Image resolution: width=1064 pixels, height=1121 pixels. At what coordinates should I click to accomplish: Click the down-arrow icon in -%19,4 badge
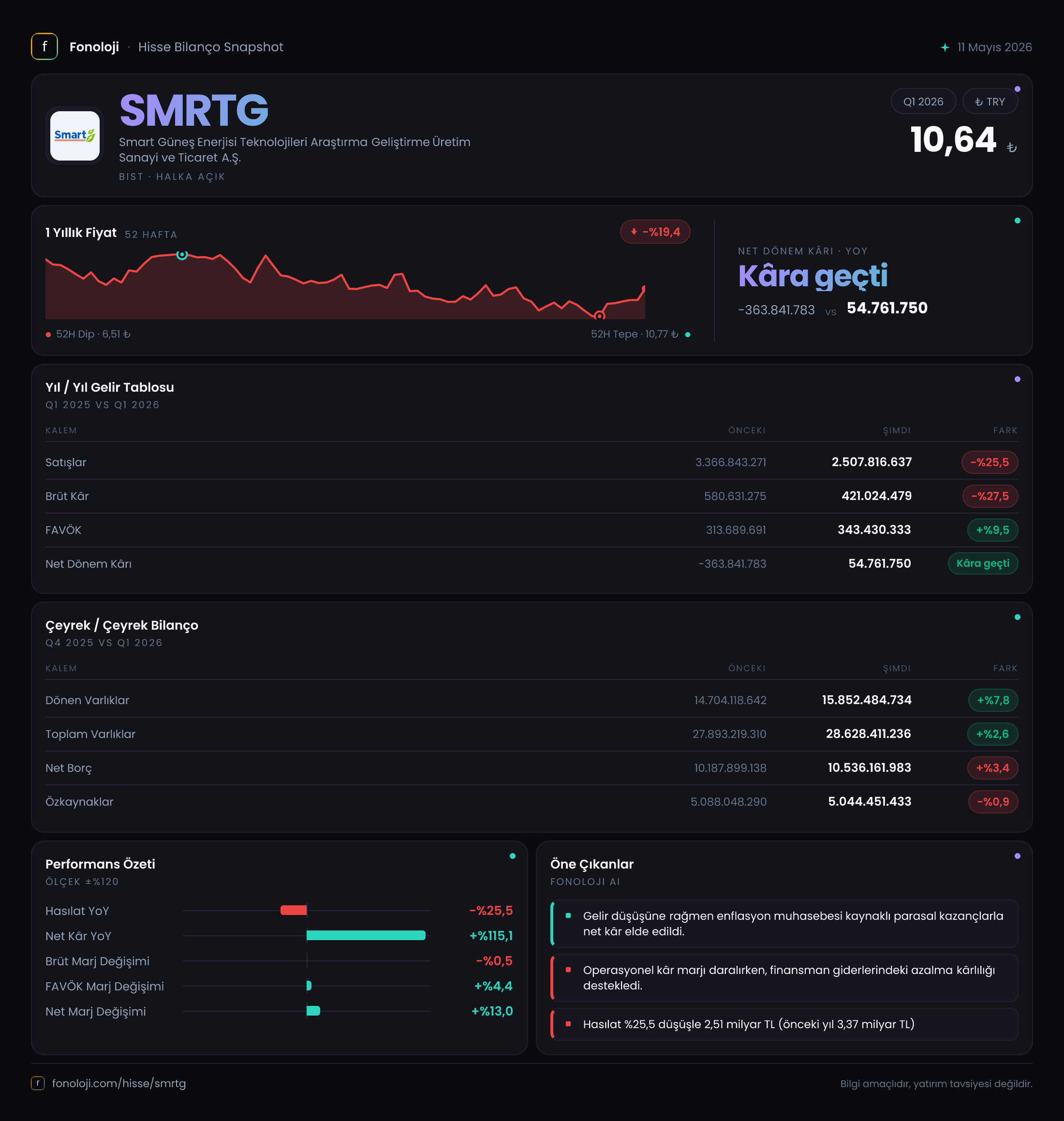634,232
